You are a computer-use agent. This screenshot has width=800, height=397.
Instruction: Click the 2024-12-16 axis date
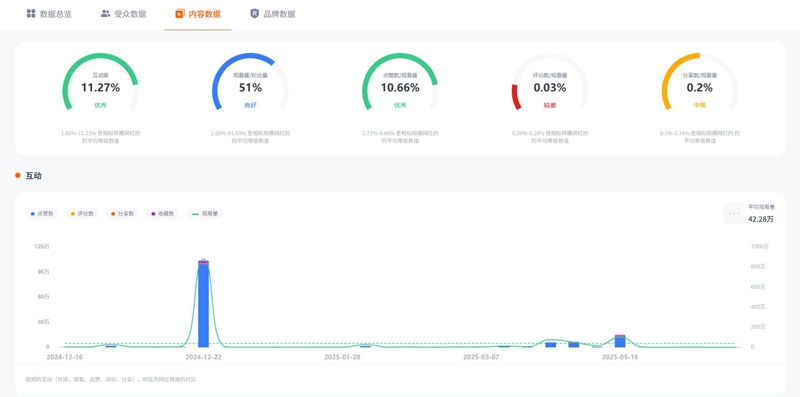[64, 357]
